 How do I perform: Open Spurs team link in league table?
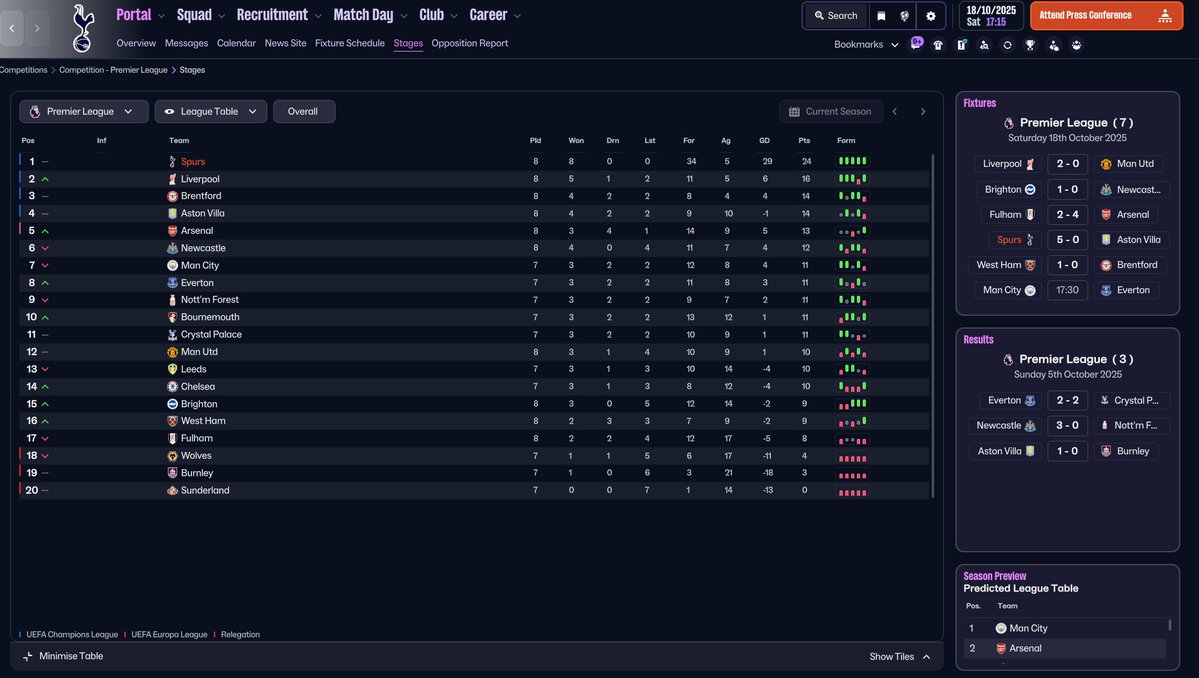click(193, 162)
